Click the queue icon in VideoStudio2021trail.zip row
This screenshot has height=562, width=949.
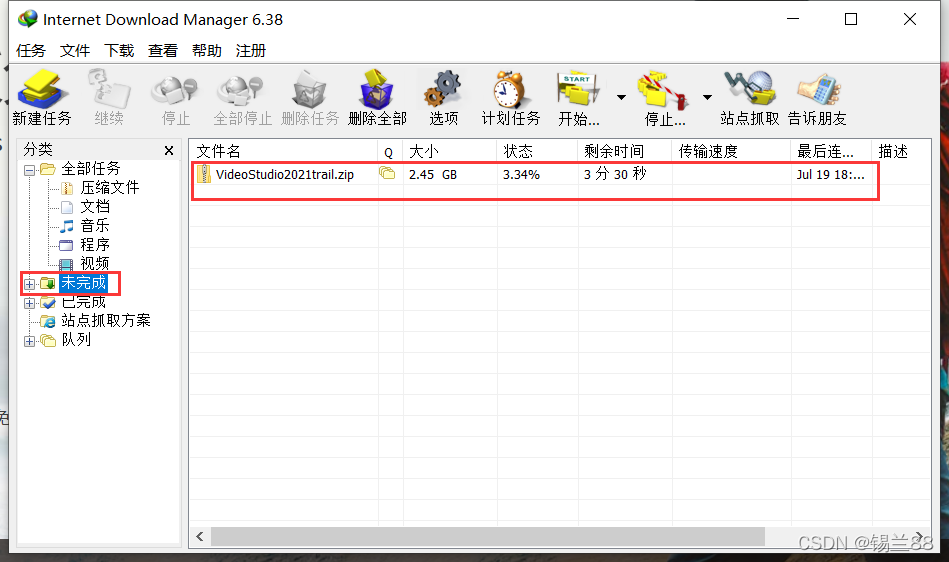(x=387, y=174)
